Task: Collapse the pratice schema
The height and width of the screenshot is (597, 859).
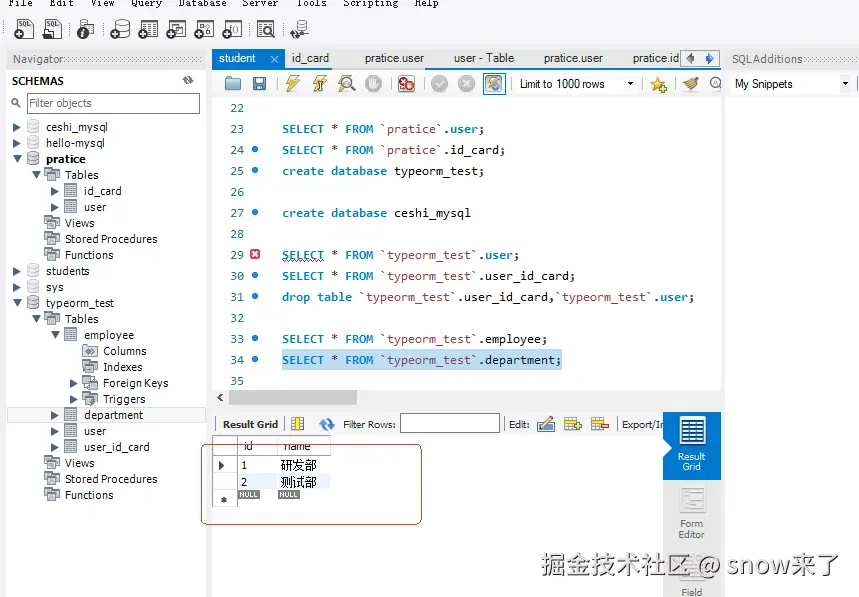Action: (17, 159)
